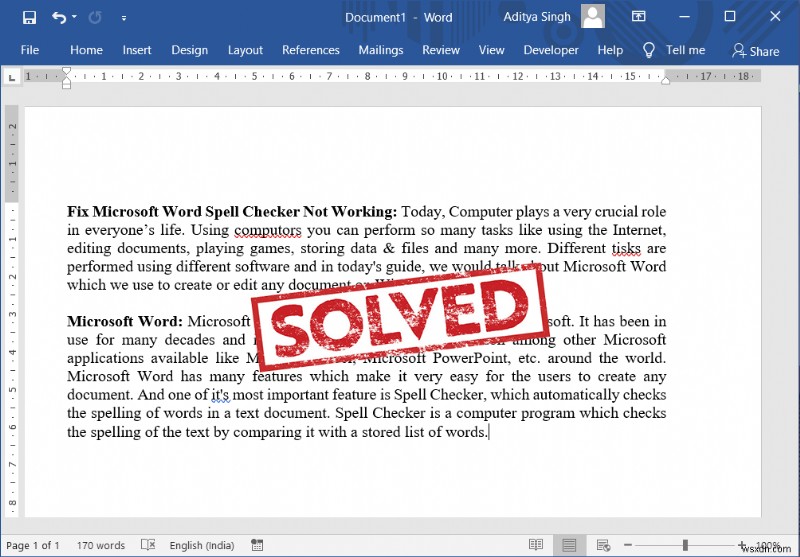The height and width of the screenshot is (557, 800).
Task: Click the Share button
Action: (x=756, y=50)
